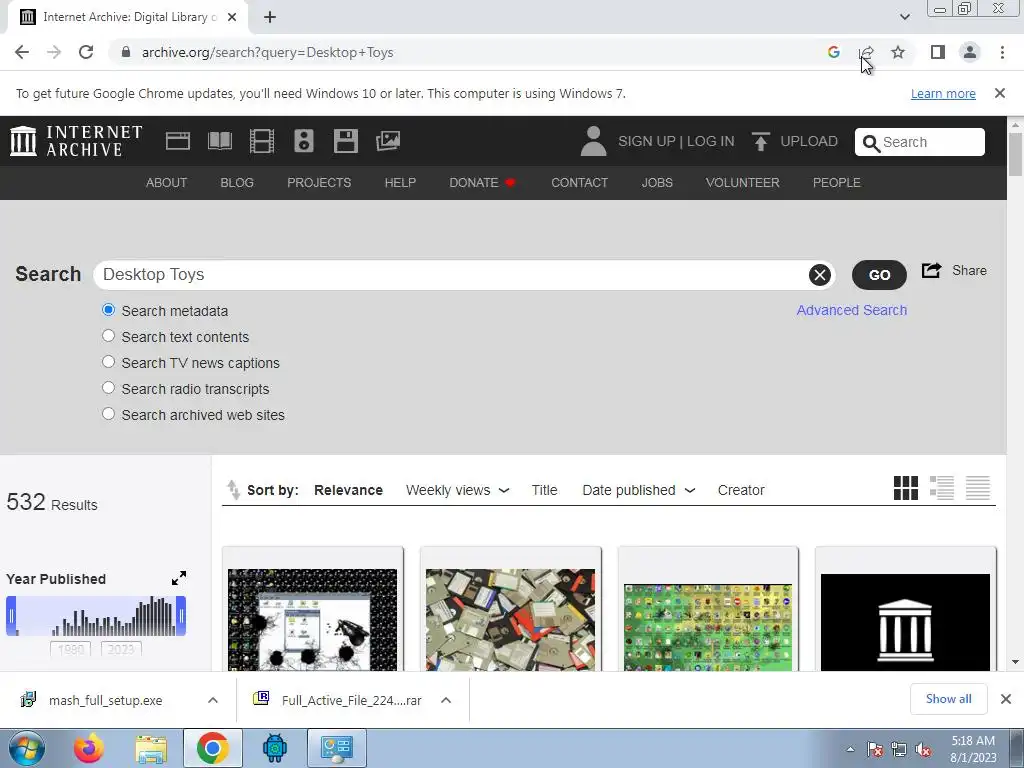
Task: Go back to previous page
Action: point(22,52)
